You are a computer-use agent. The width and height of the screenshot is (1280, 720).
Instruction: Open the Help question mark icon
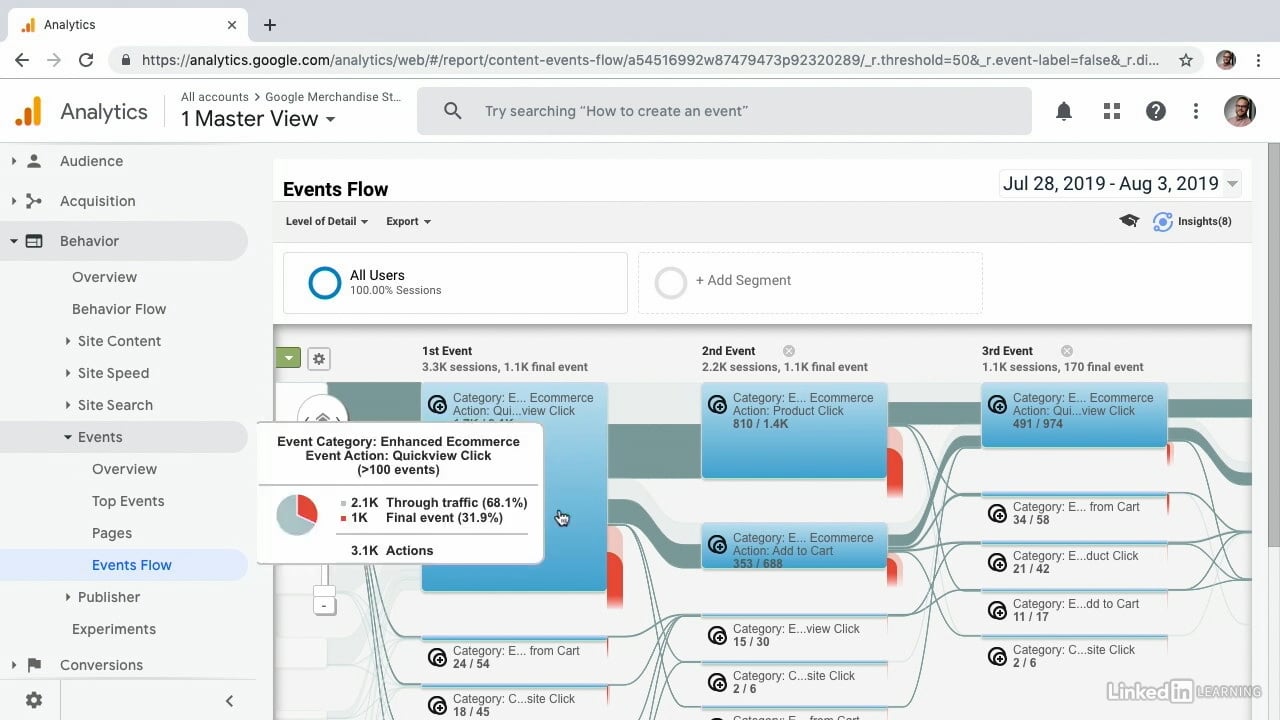1156,111
